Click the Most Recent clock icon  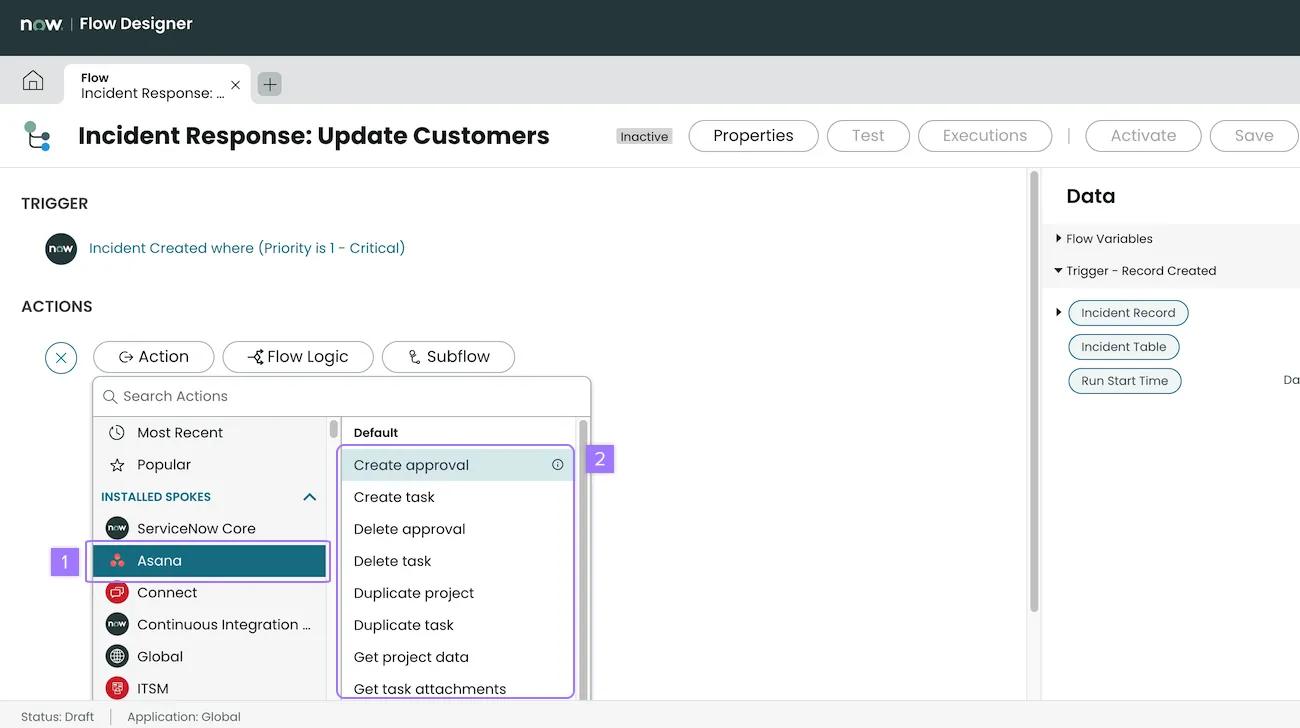click(x=116, y=432)
